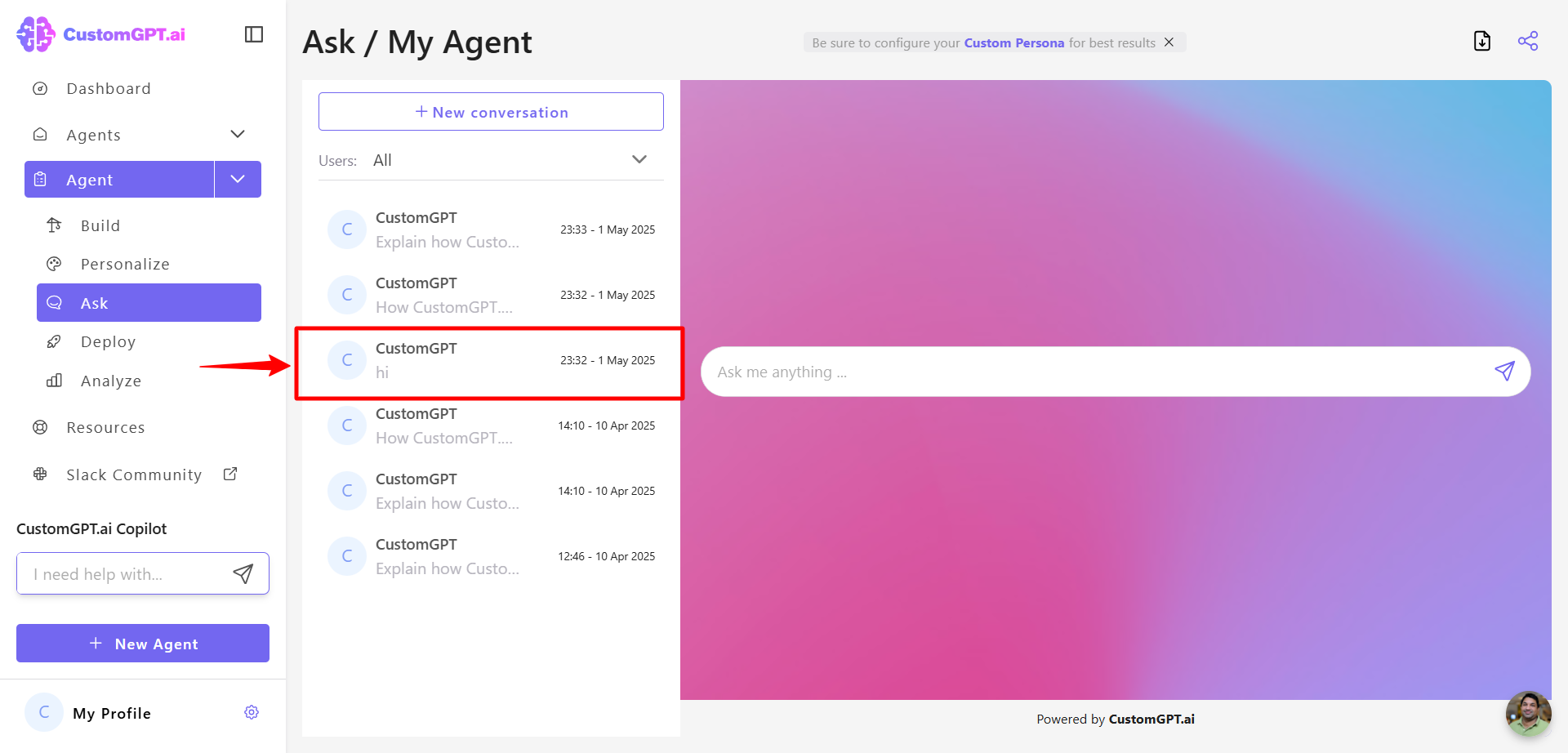The height and width of the screenshot is (753, 1568).
Task: Click avatar of 12:46 conversation
Action: 347,556
